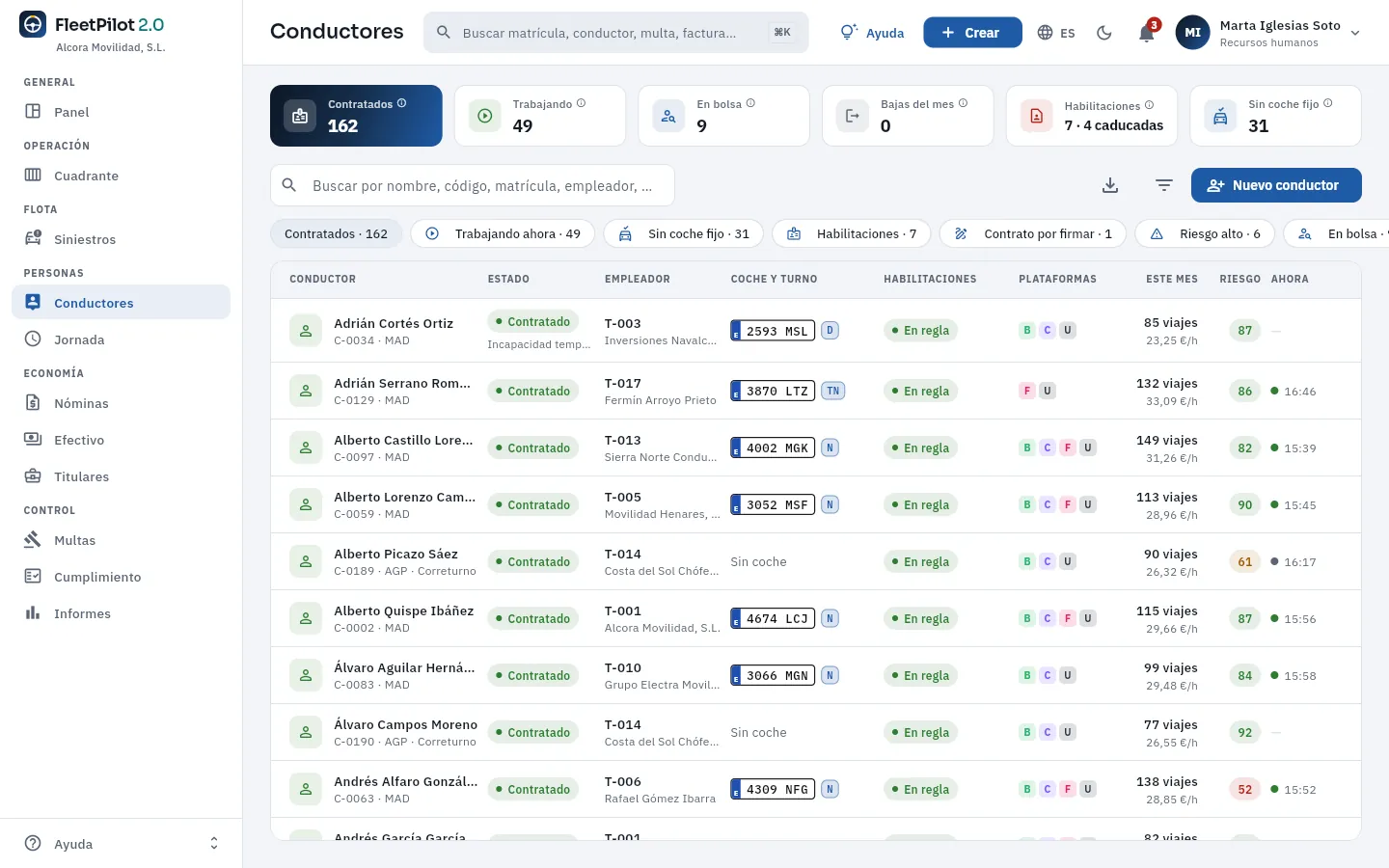Select the Contratados 162 filter chip
The width and height of the screenshot is (1389, 868).
[336, 233]
